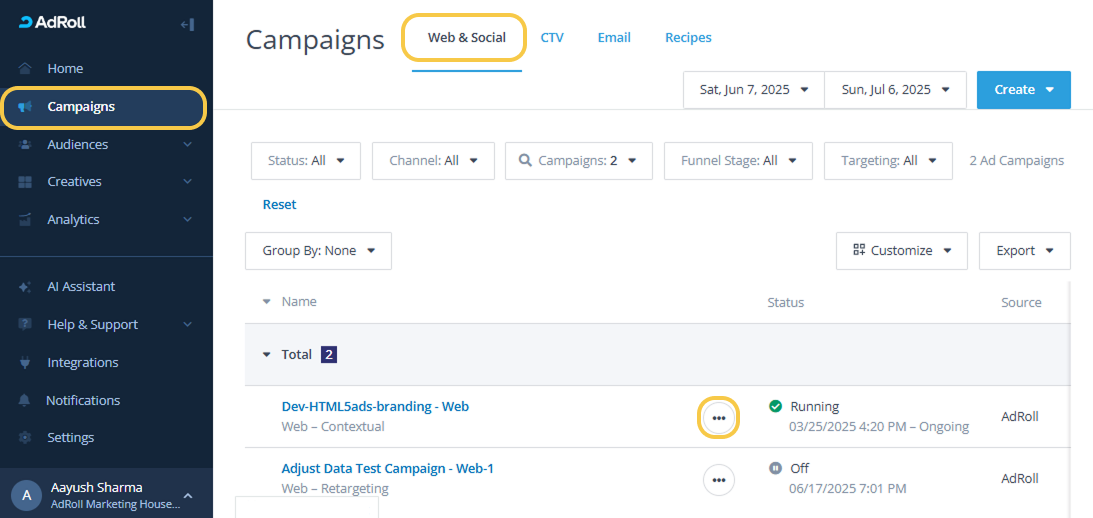Open options menu for Adjust Data Test Campaign

(719, 479)
